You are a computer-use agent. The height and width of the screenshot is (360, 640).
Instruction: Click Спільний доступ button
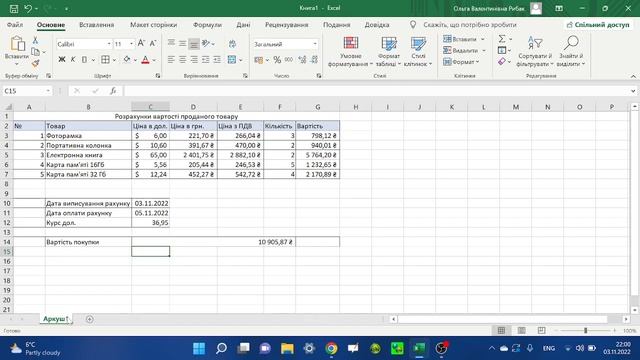pyautogui.click(x=598, y=25)
